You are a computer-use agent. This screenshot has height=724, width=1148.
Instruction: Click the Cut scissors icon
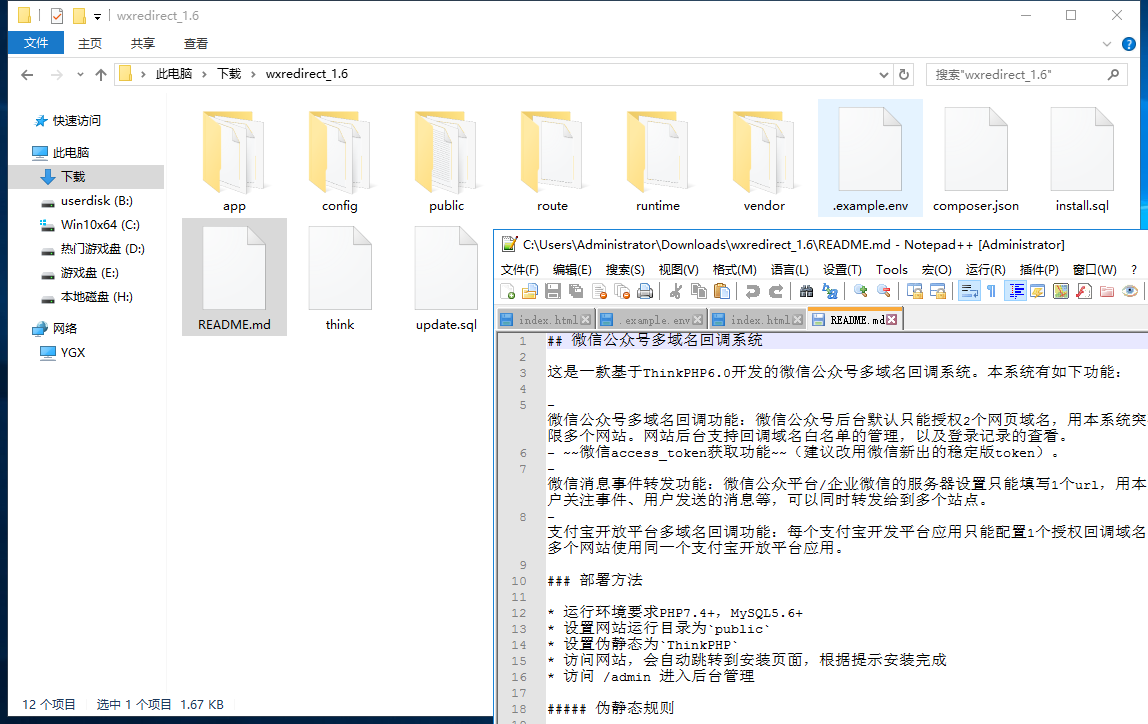pos(676,291)
